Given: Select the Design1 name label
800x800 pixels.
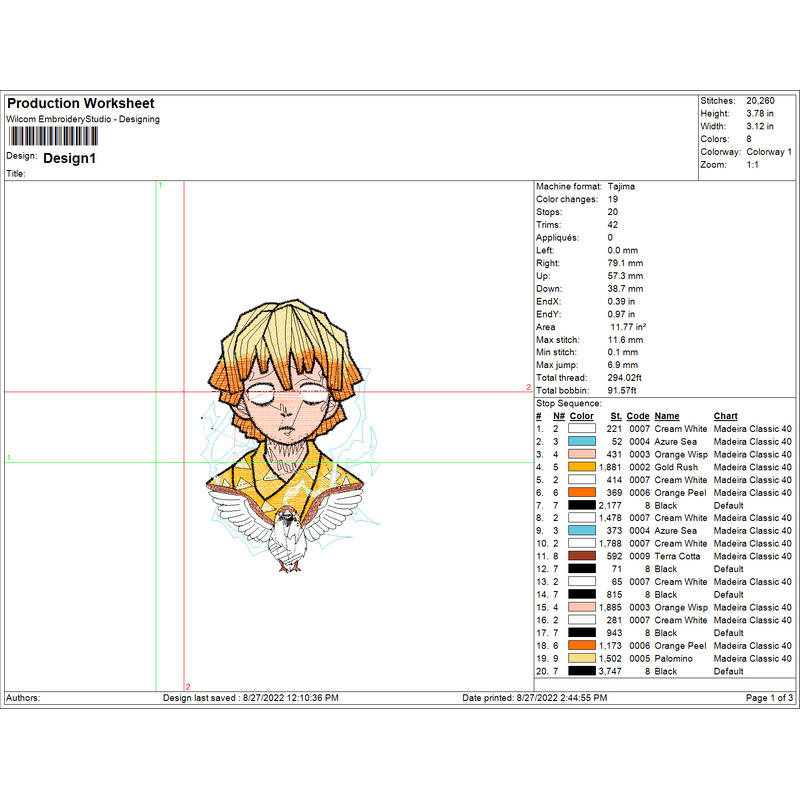Looking at the screenshot, I should point(70,158).
